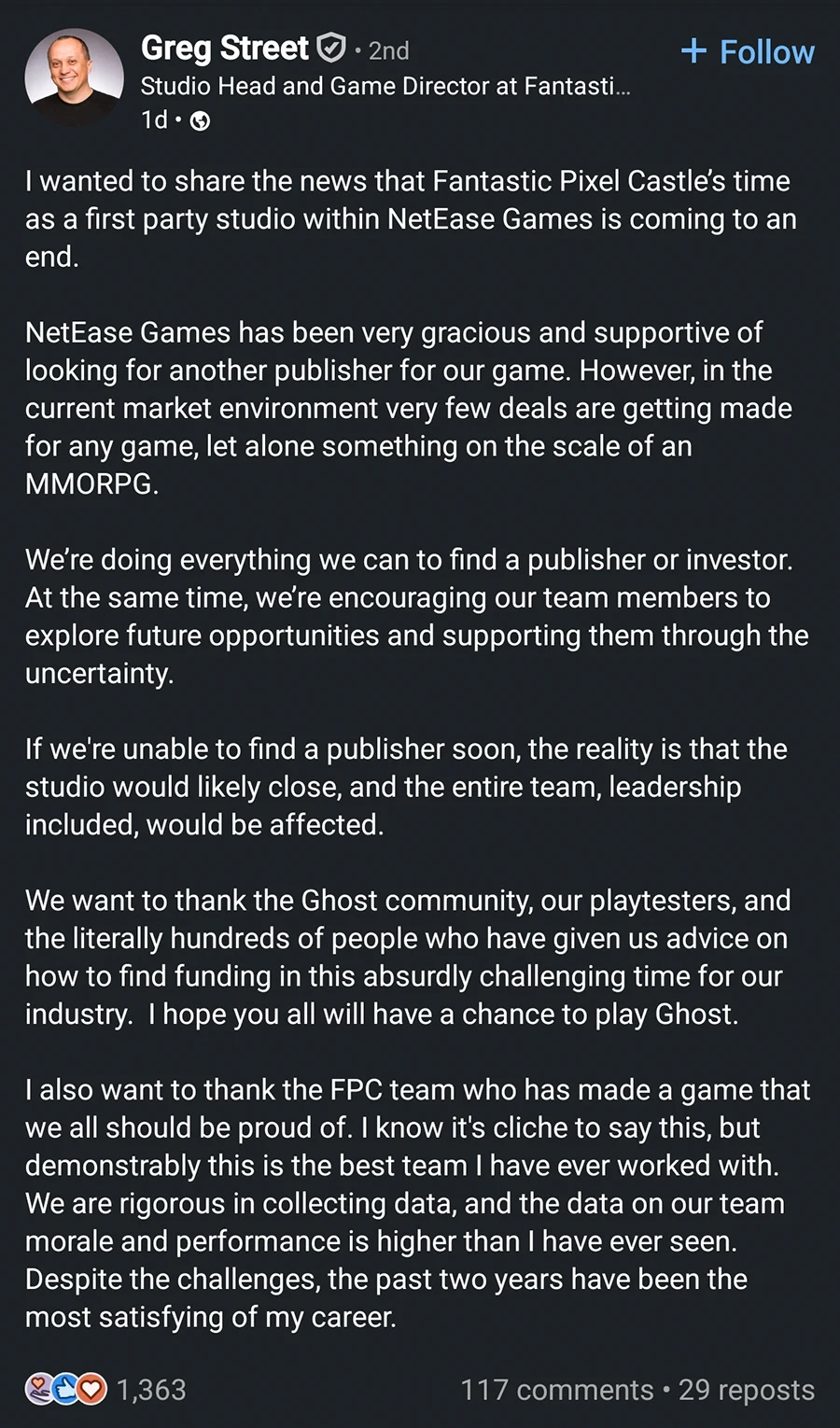Click the opening paragraph about NetEase Games
This screenshot has width=840, height=1428.
tap(409, 218)
